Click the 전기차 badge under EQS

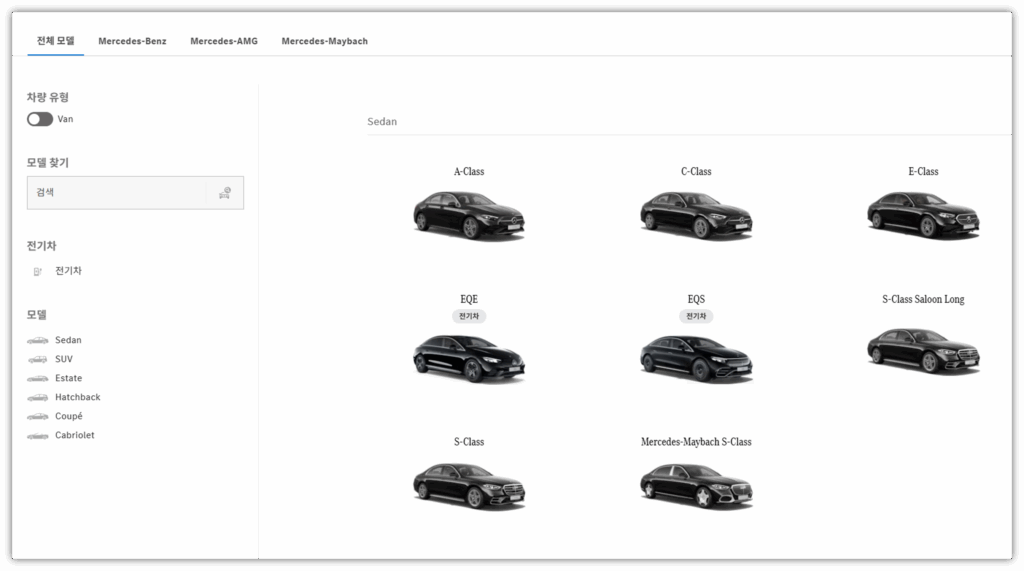[696, 316]
